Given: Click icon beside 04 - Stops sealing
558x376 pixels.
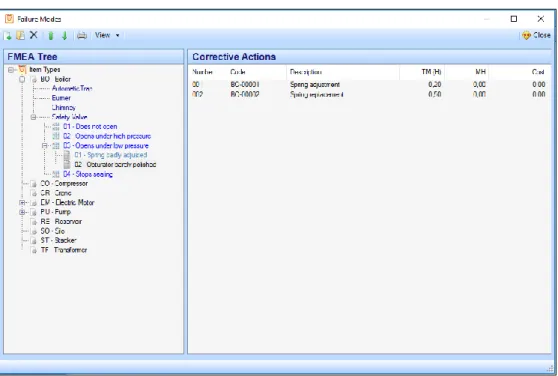Looking at the screenshot, I should pyautogui.click(x=56, y=174).
